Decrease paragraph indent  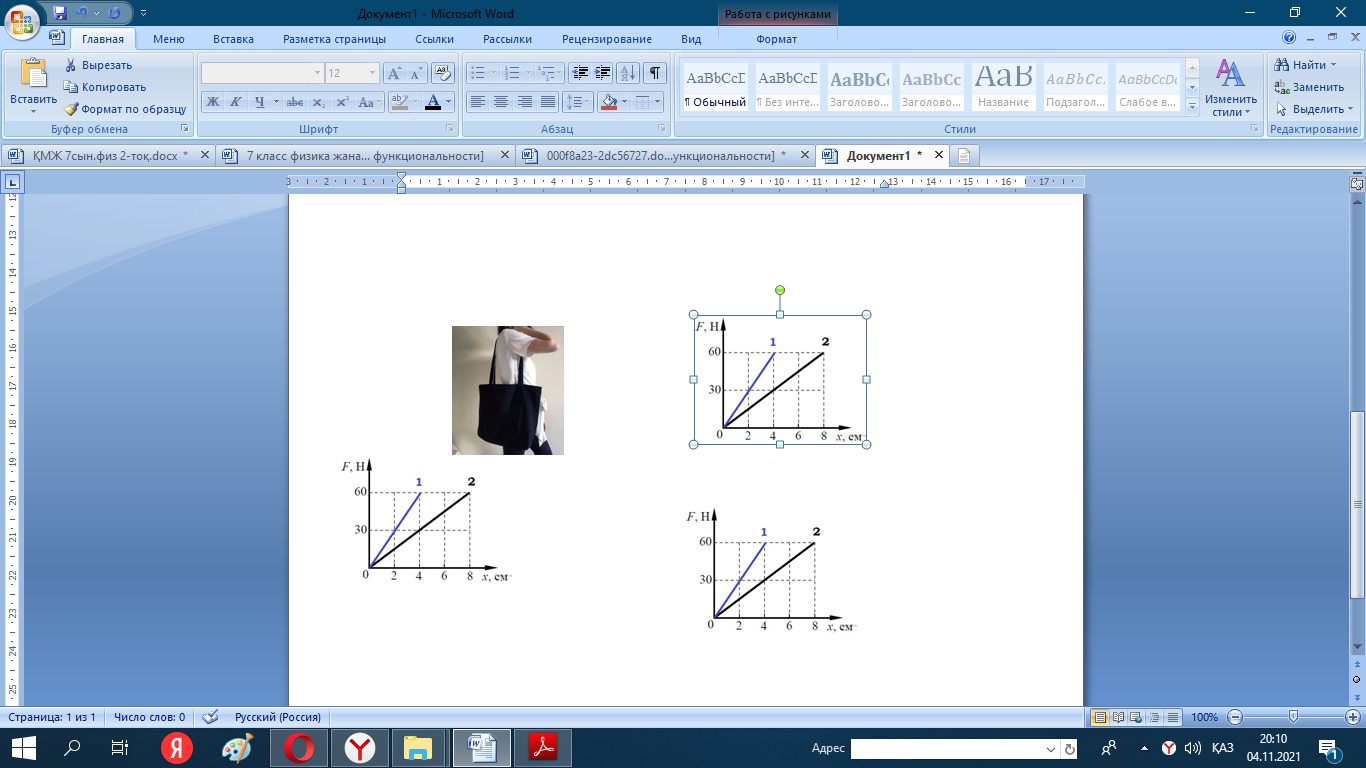click(580, 73)
